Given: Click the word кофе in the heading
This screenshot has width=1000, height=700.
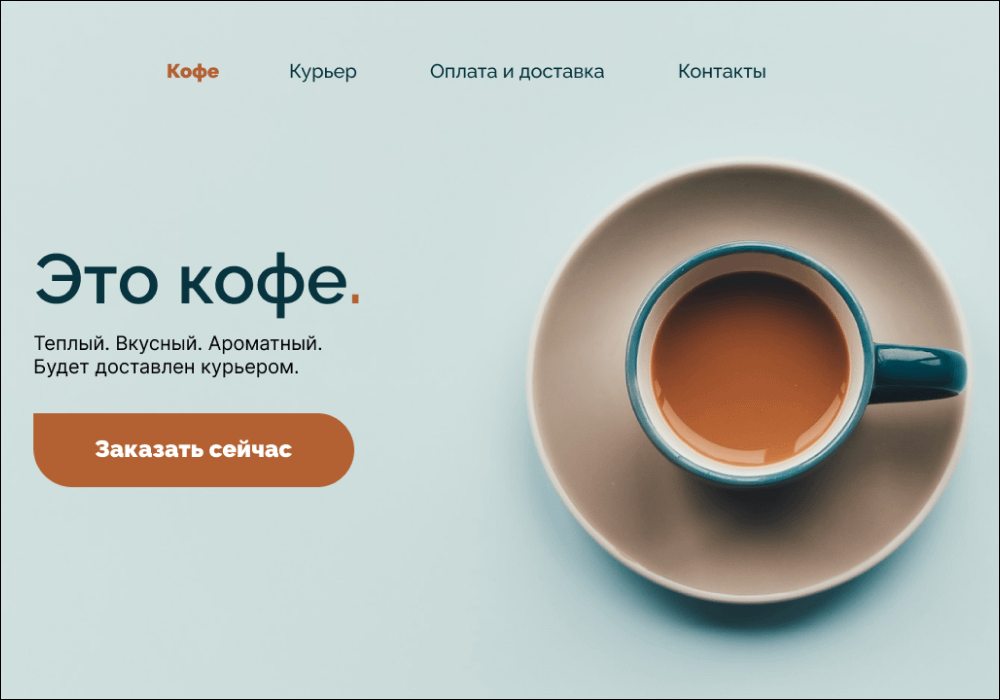Looking at the screenshot, I should pos(263,284).
